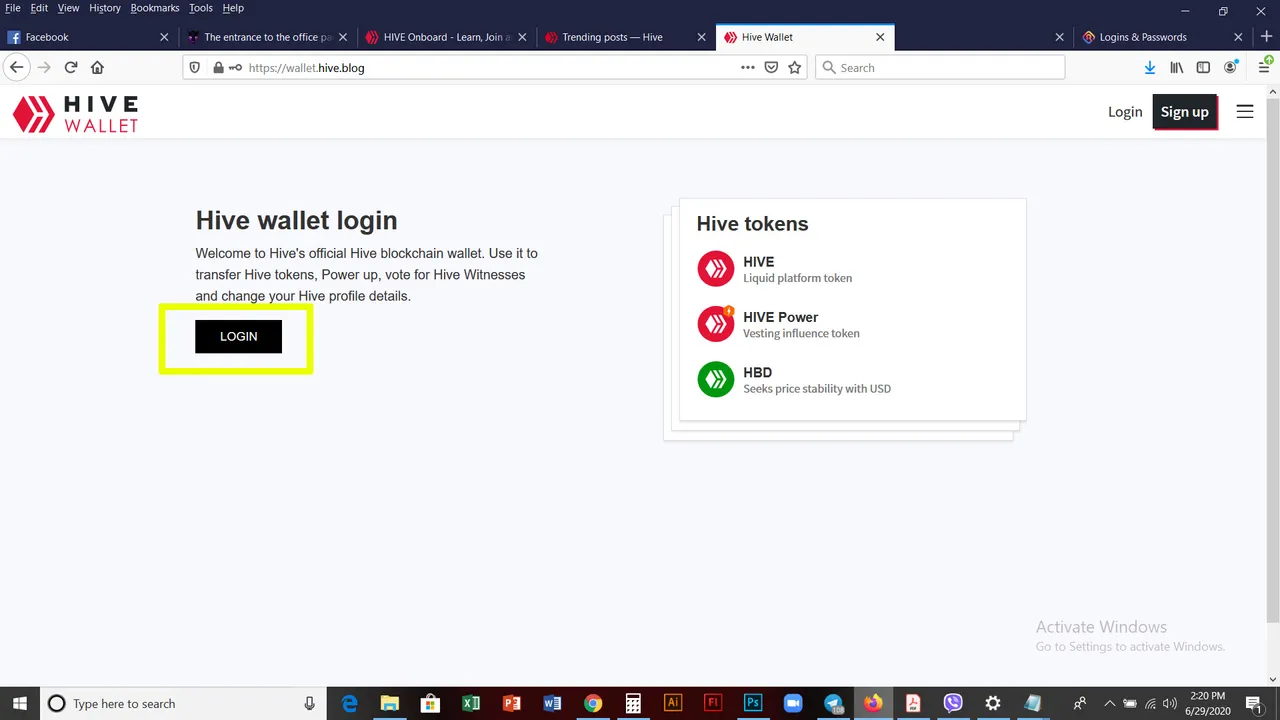Open the page actions three-dots menu

748,68
